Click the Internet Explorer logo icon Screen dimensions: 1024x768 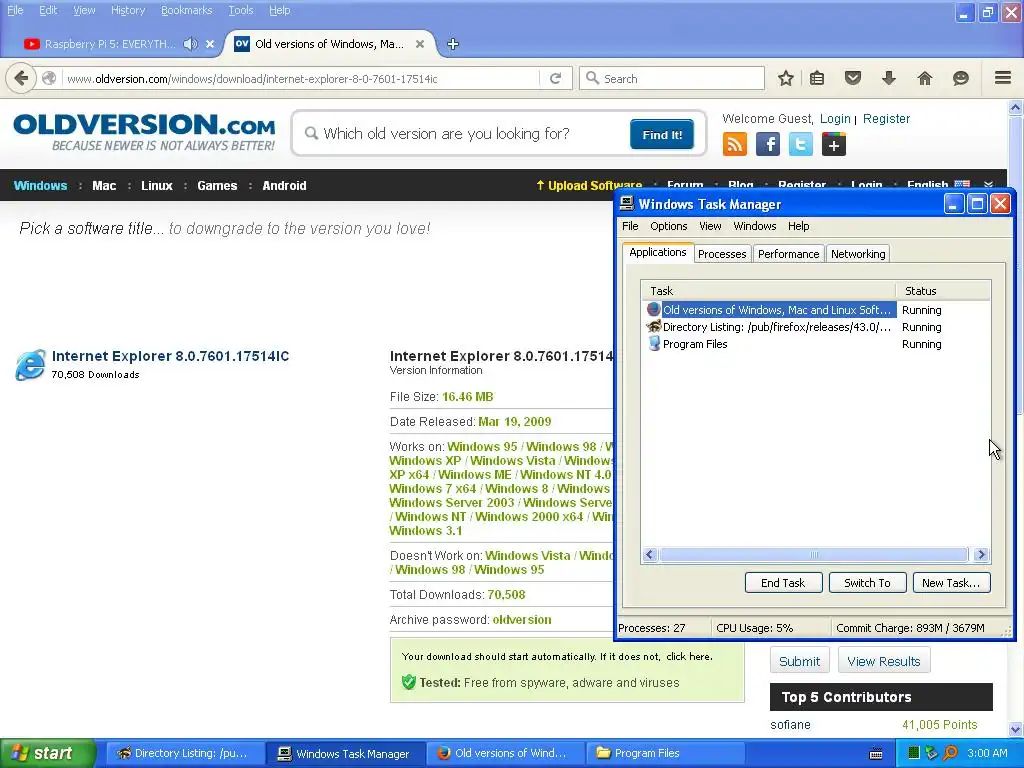click(30, 364)
